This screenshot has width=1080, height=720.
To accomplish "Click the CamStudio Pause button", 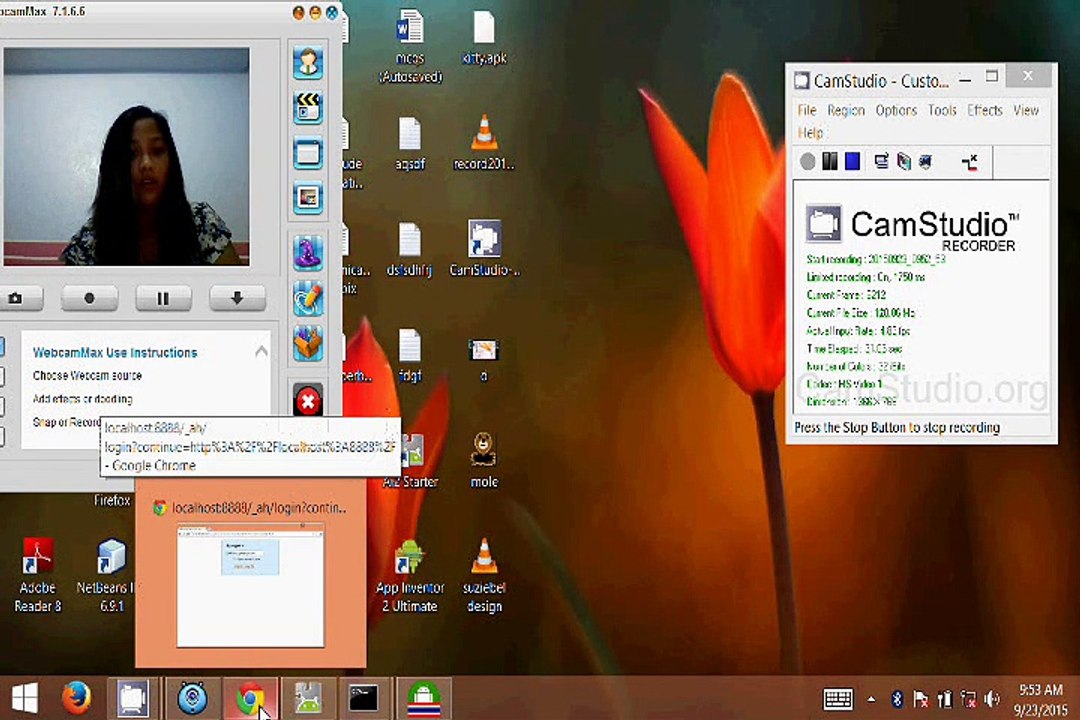I will click(x=830, y=161).
